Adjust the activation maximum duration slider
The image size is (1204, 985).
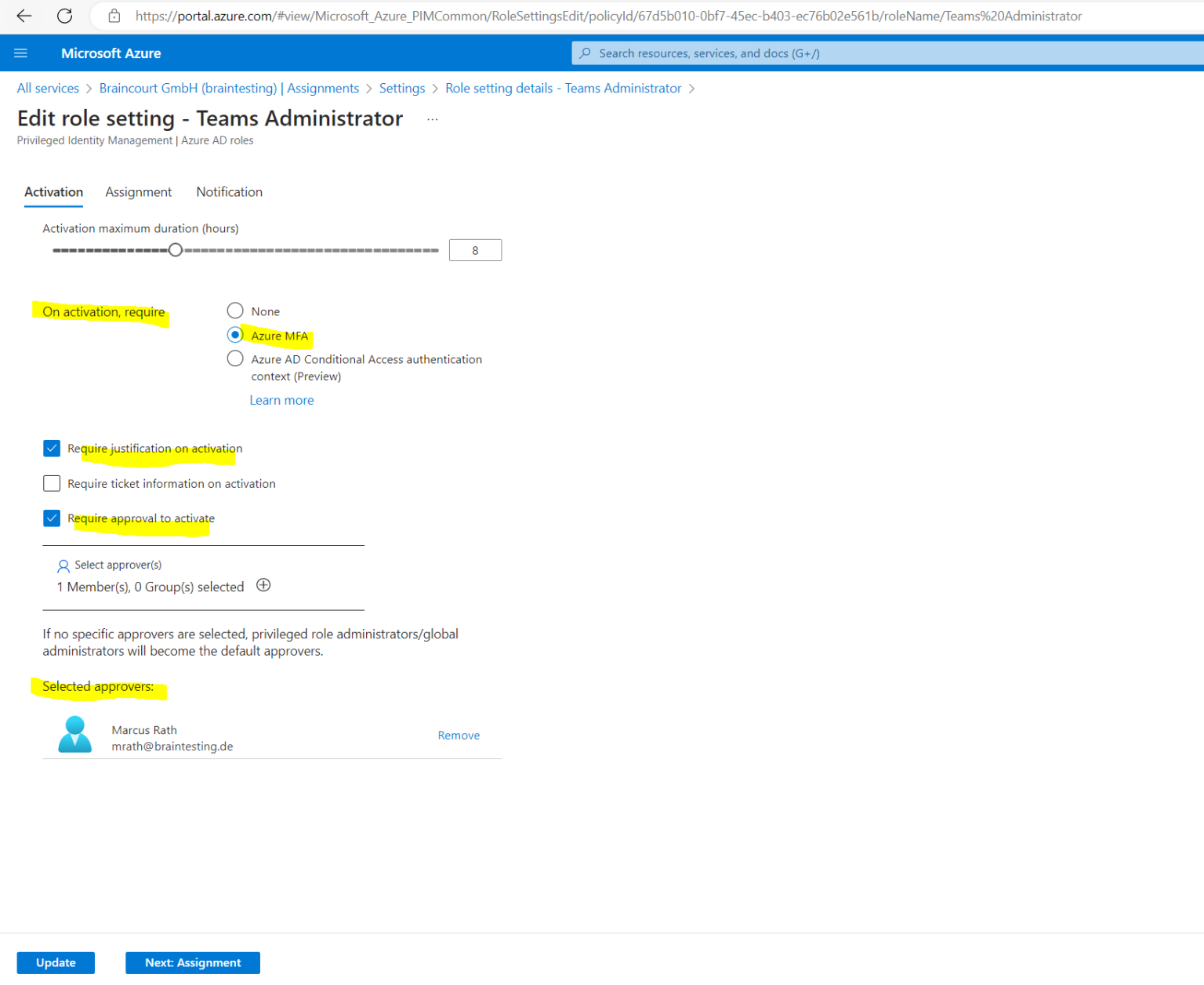(x=175, y=249)
